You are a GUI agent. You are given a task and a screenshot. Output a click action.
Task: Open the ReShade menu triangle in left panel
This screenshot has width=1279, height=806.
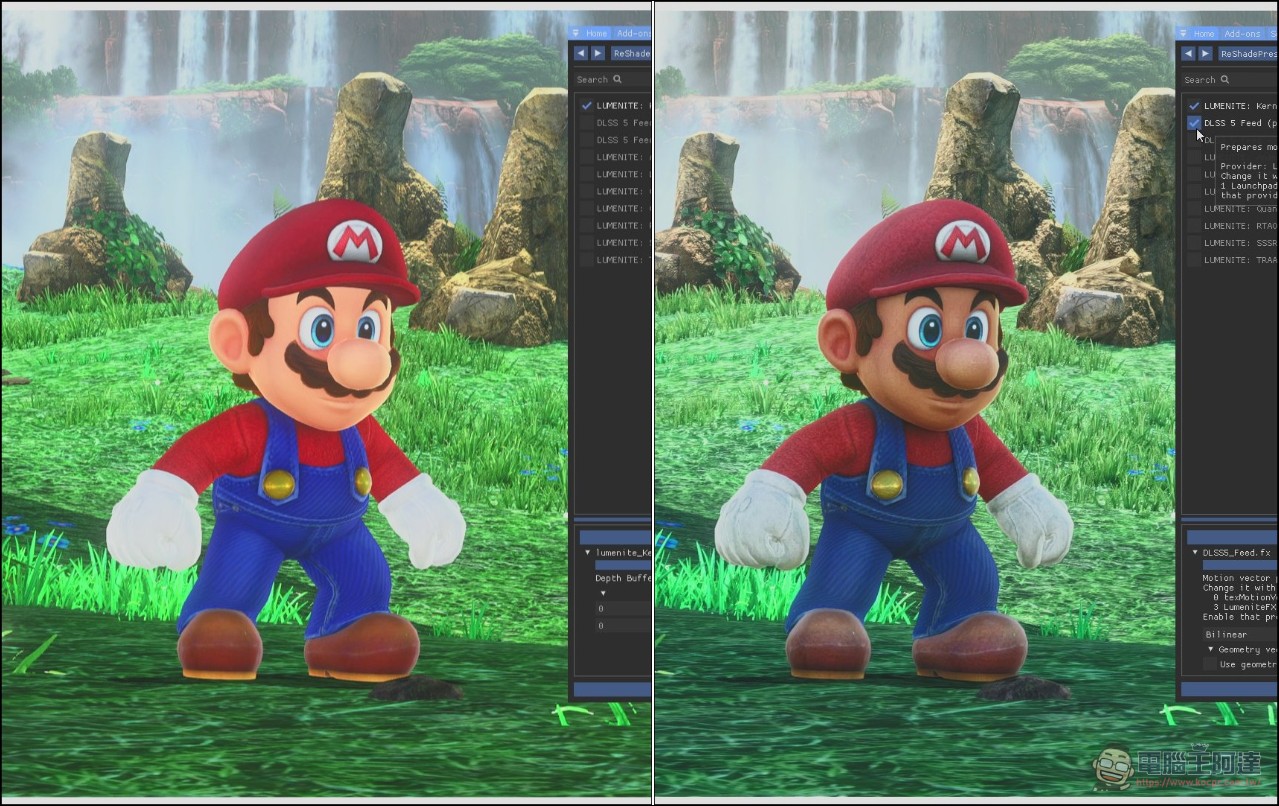pos(575,33)
